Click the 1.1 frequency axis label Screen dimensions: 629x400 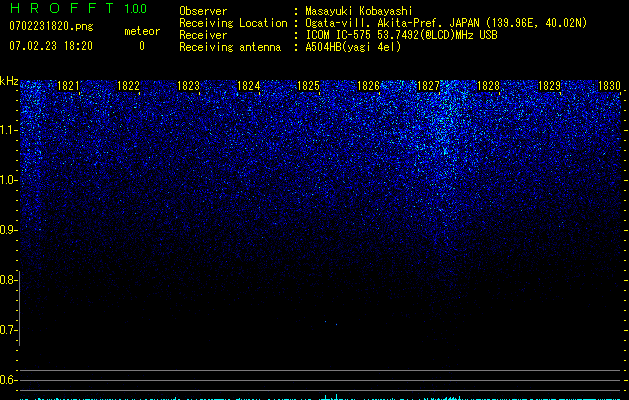click(8, 130)
